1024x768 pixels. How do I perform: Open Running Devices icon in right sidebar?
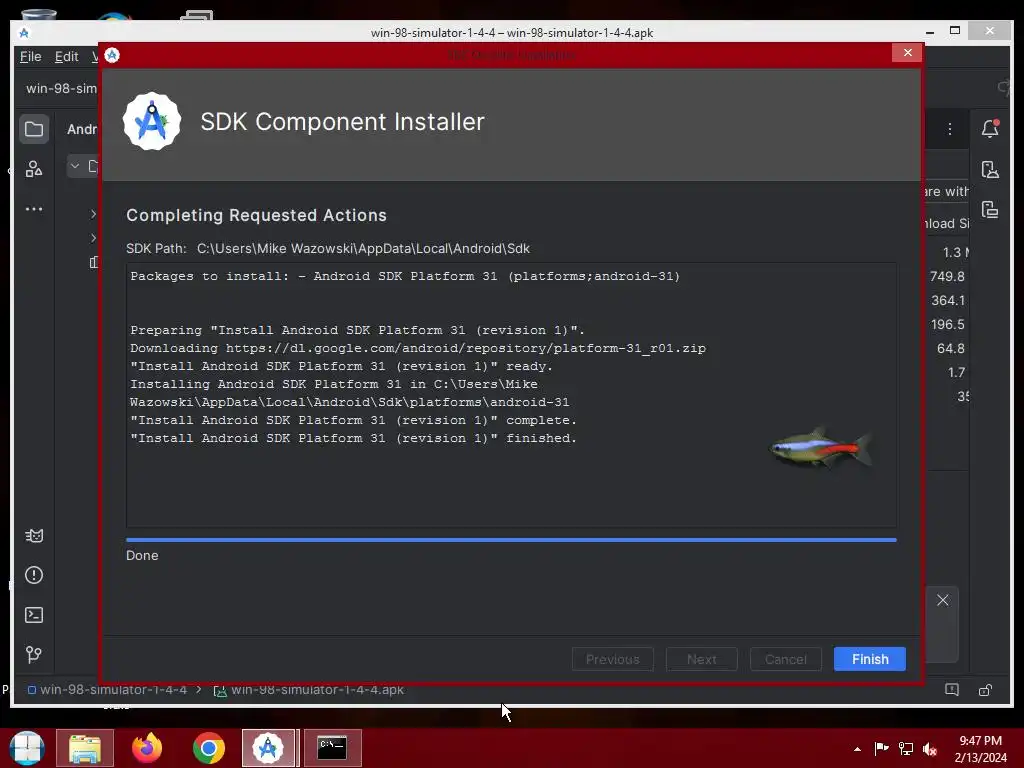pyautogui.click(x=990, y=210)
